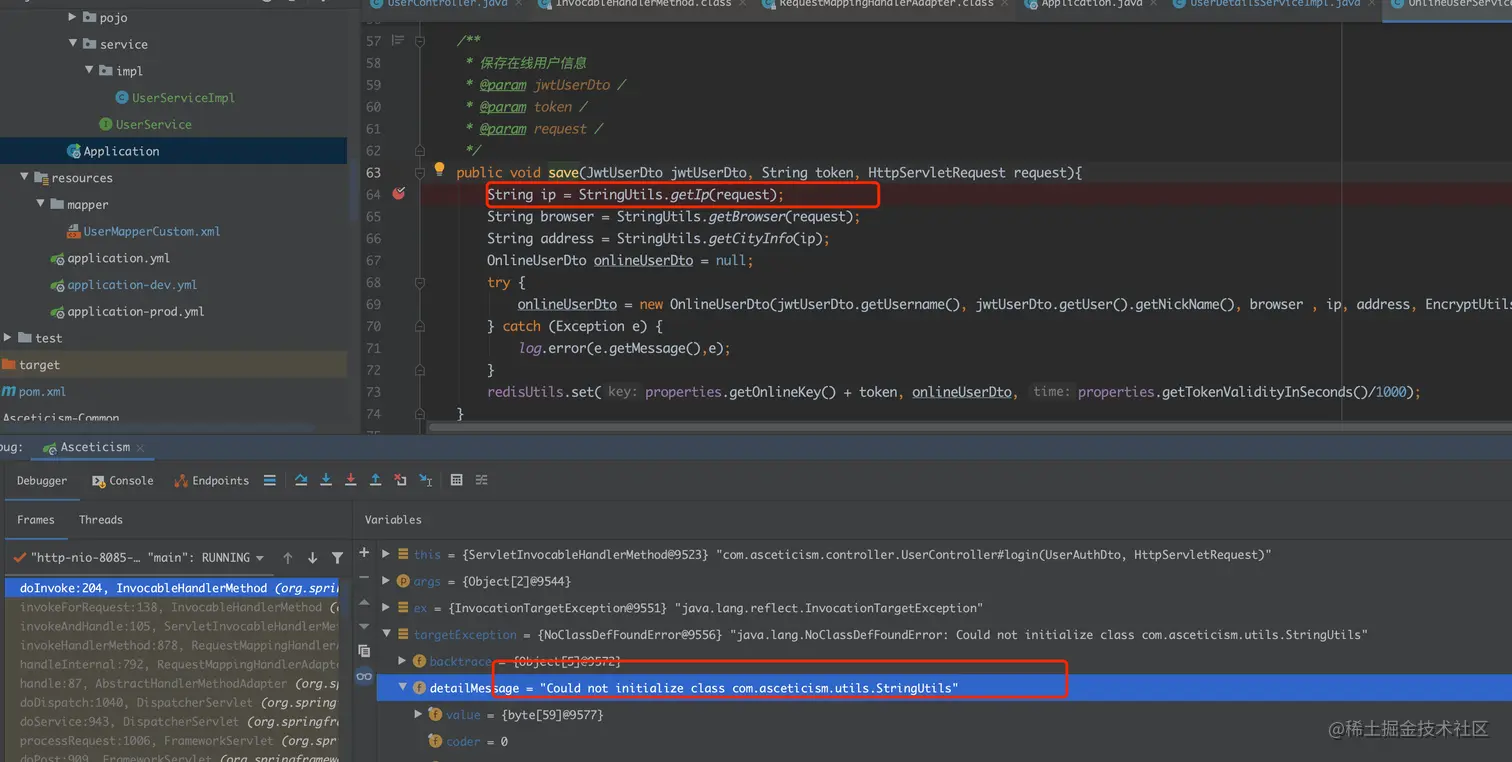1512x762 pixels.
Task: Click the Trace Current Stream Chain icon
Action: [482, 480]
